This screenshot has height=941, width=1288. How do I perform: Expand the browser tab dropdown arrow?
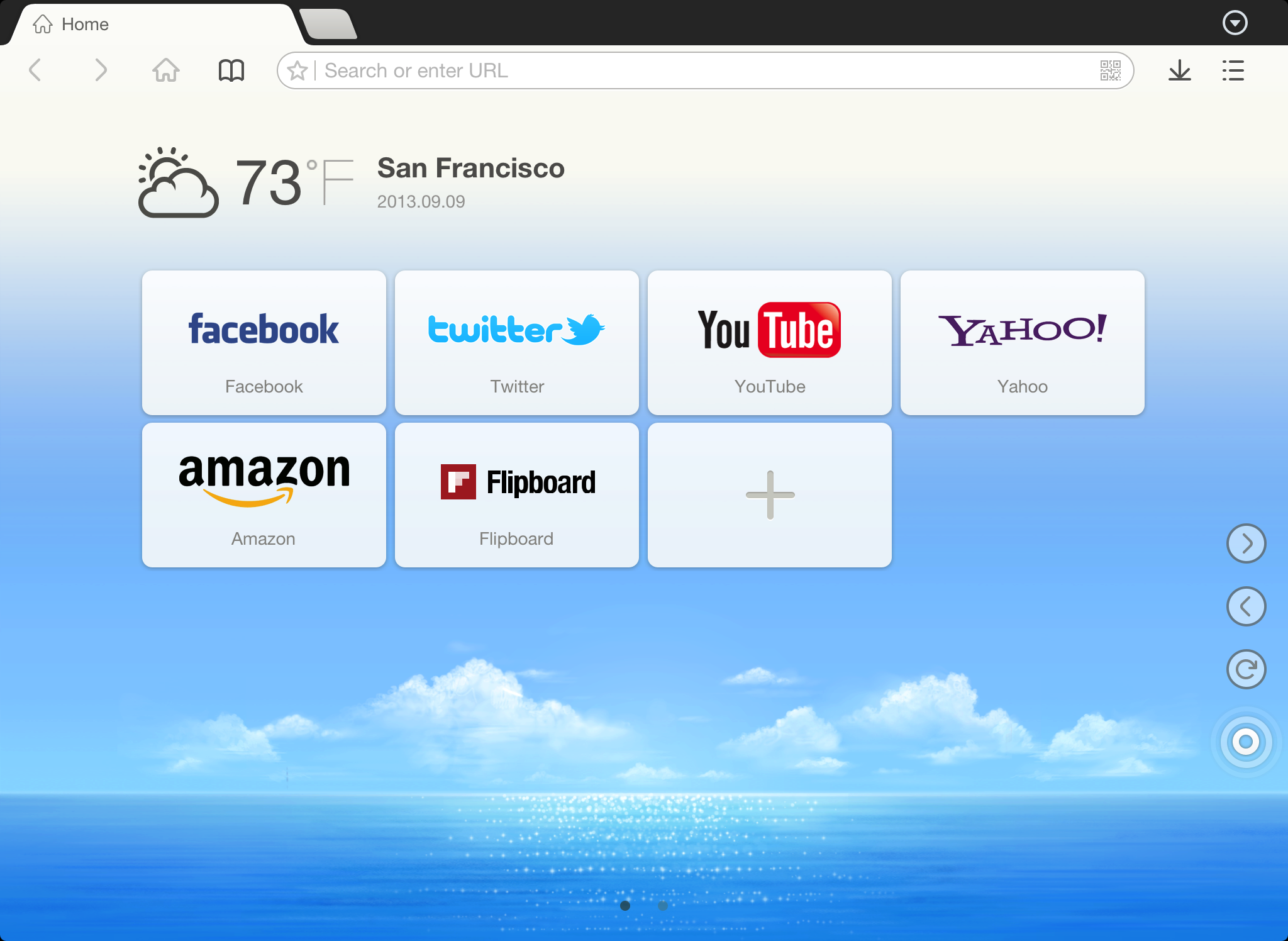click(1236, 22)
